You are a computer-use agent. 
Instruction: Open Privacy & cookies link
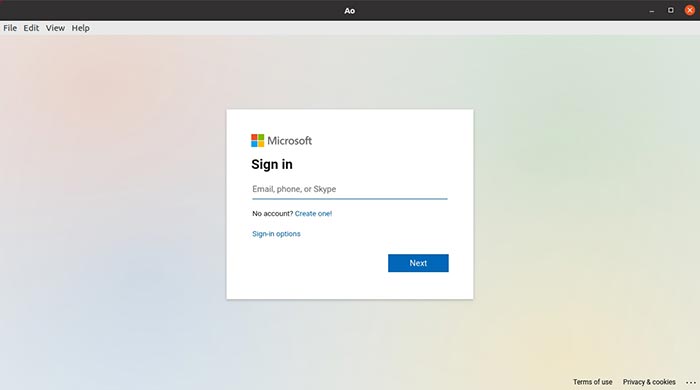pos(649,382)
